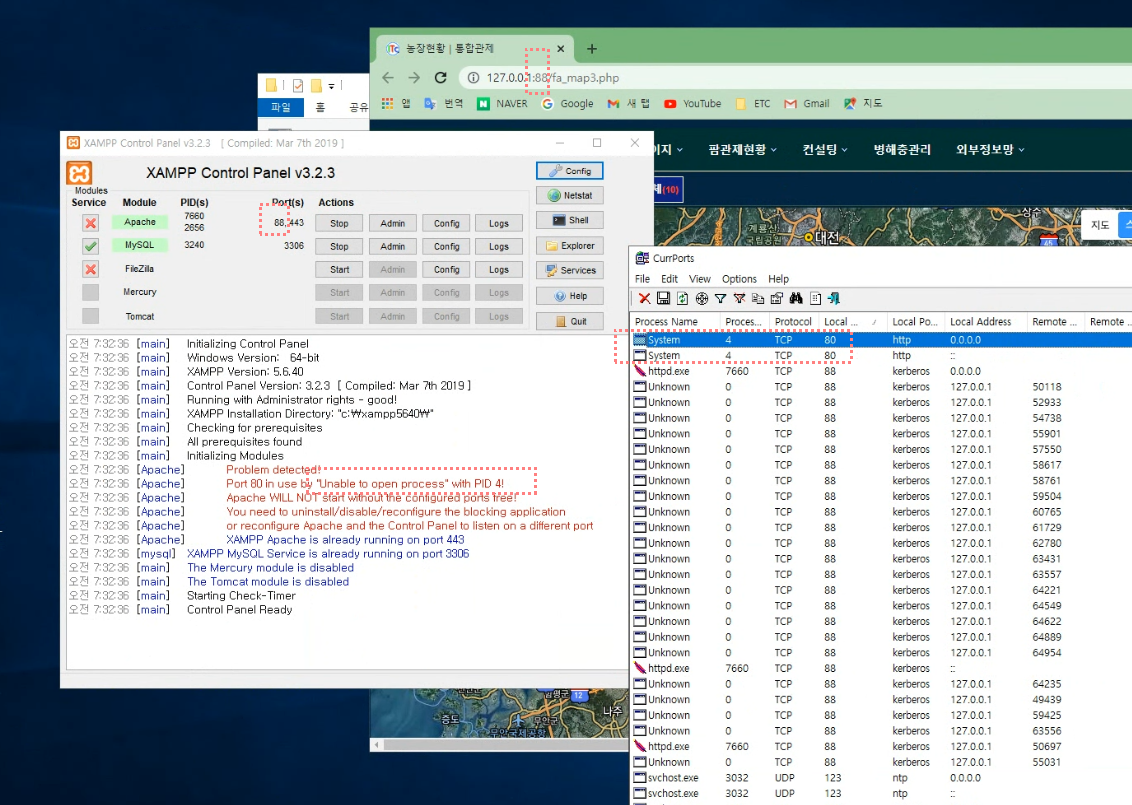Open the XAMPP Shell button
Screen dimensions: 1132x805
570,220
